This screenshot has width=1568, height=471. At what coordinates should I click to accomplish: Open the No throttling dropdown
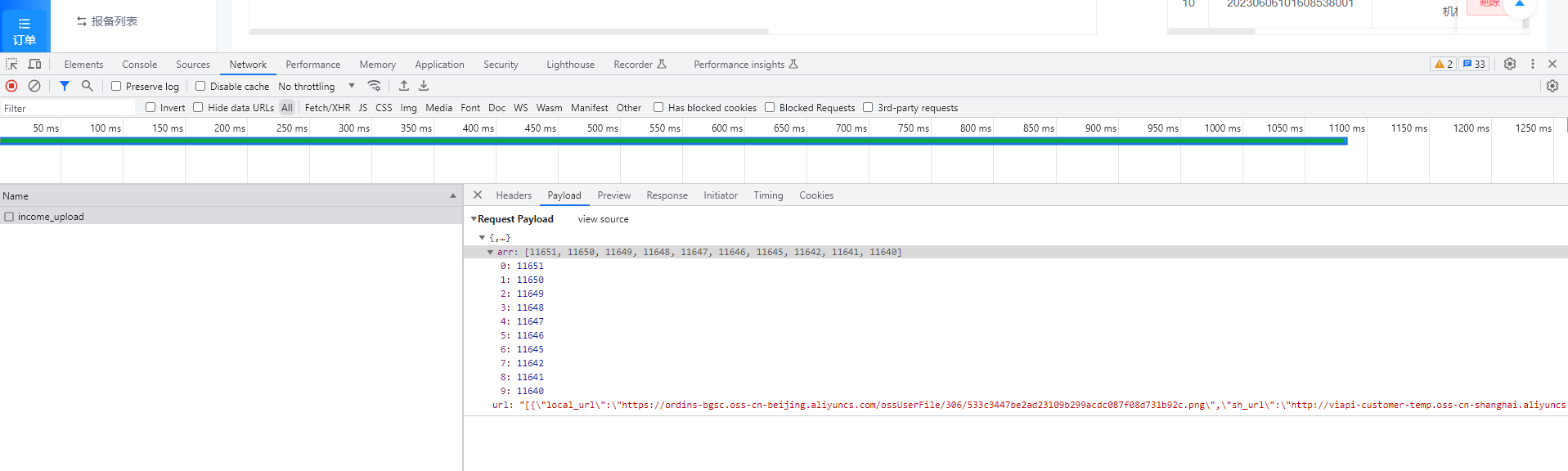pos(317,86)
